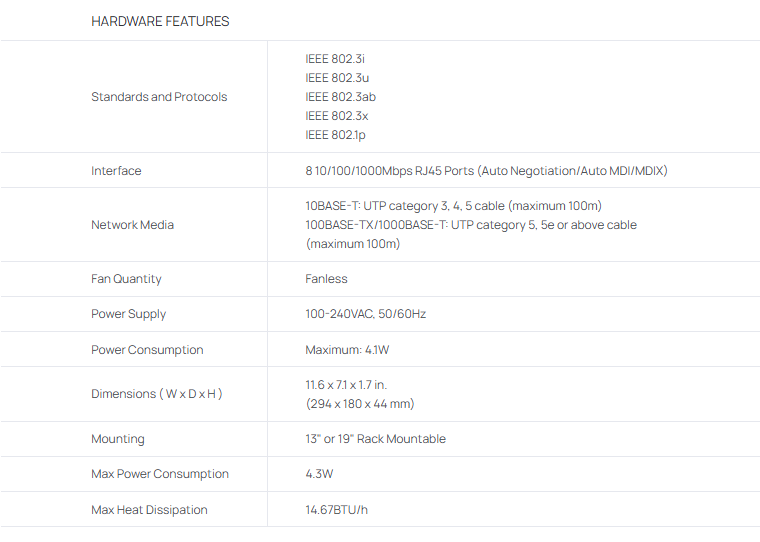Click the Network Media row label
The image size is (760, 542).
132,225
